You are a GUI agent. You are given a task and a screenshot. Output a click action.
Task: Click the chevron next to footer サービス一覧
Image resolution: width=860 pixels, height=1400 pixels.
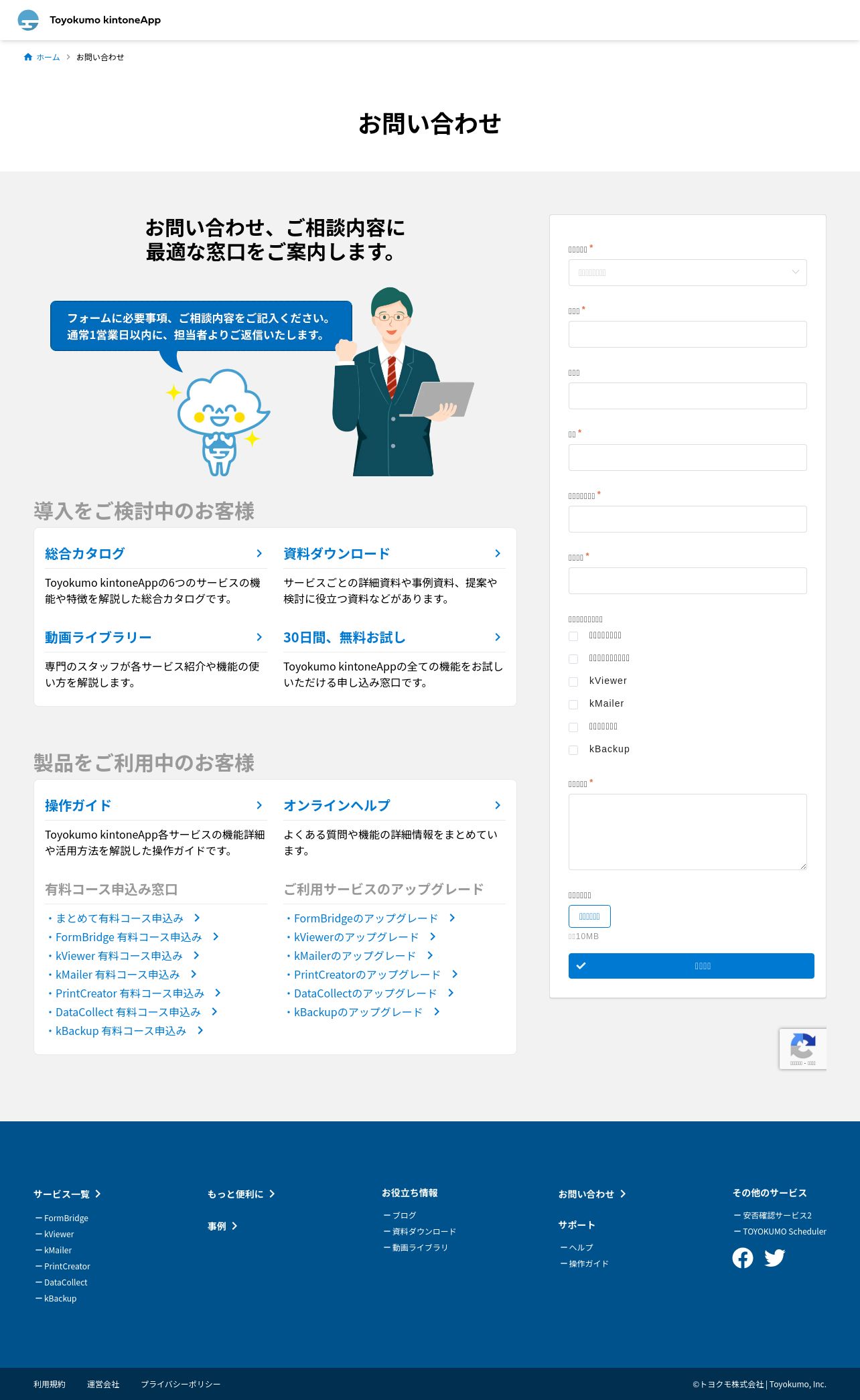click(98, 1194)
